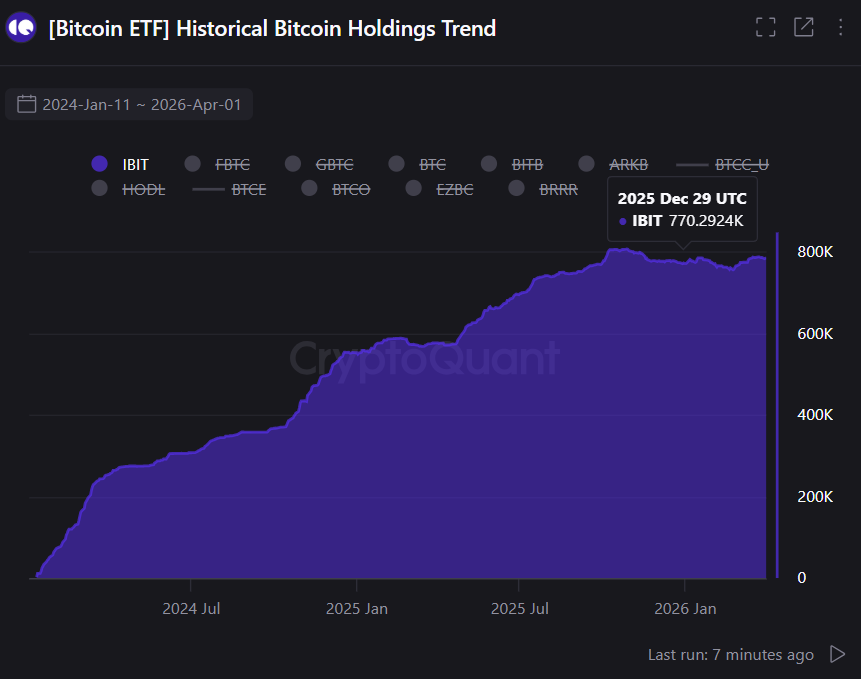This screenshot has height=679, width=861.
Task: Click the tooltip date 2025 Dec 29 UTC
Action: [x=682, y=198]
